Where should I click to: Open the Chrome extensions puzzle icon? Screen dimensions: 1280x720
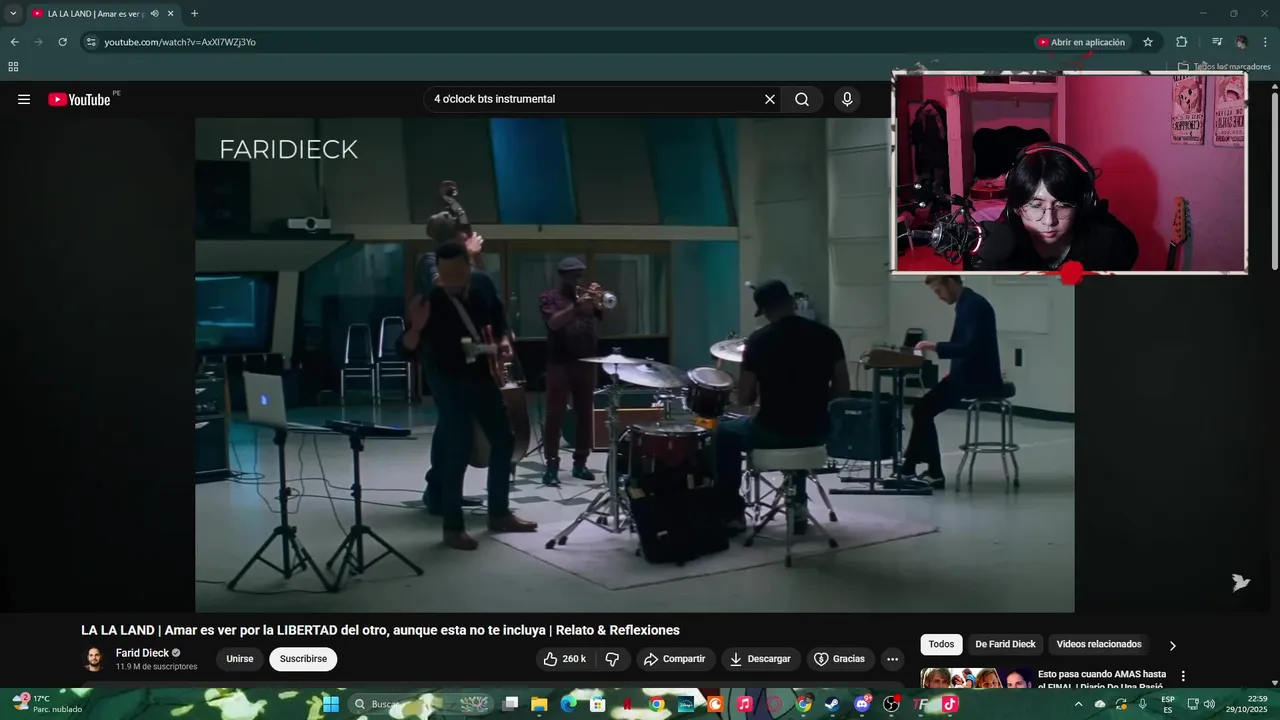(x=1181, y=42)
